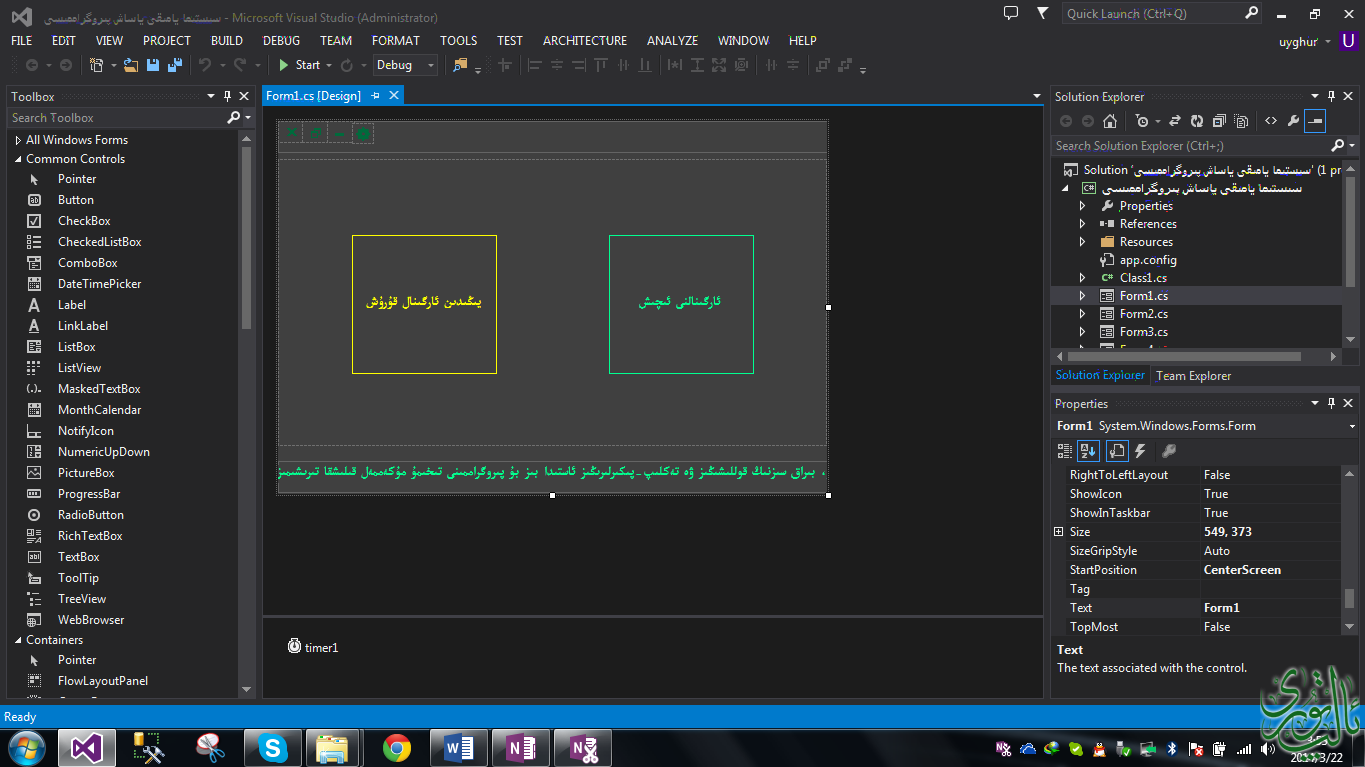Screen dimensions: 1365x767
Task: Expand the Size property node
Action: tap(1059, 532)
